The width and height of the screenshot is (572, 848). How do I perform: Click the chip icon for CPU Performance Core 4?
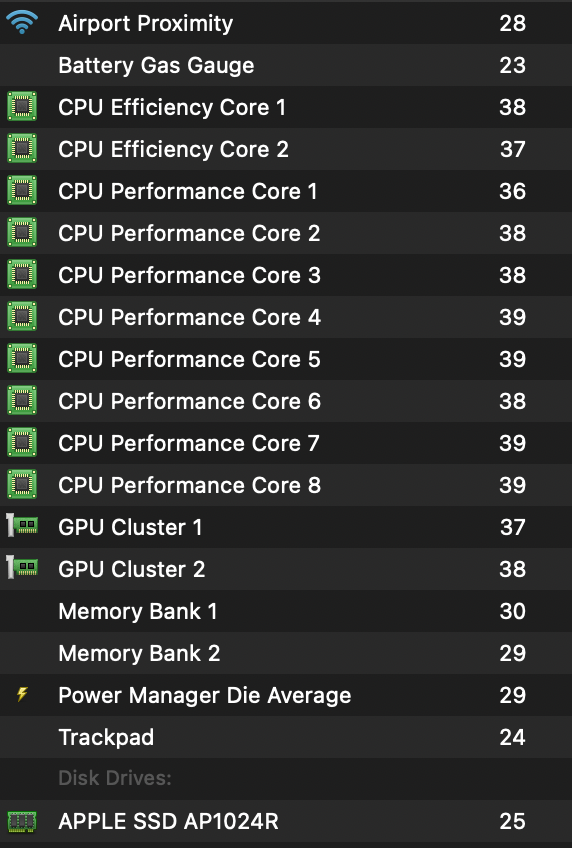pyautogui.click(x=22, y=316)
